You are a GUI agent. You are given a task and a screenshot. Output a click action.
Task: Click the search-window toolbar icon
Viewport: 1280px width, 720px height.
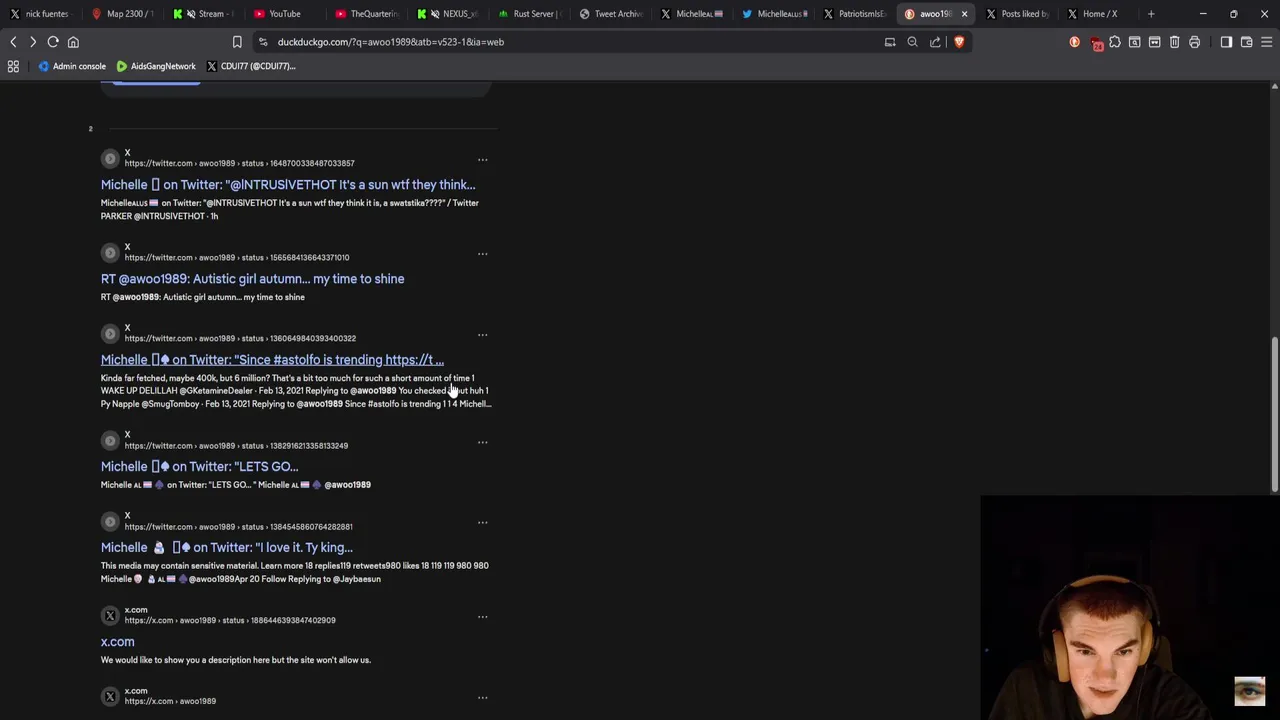click(1135, 42)
